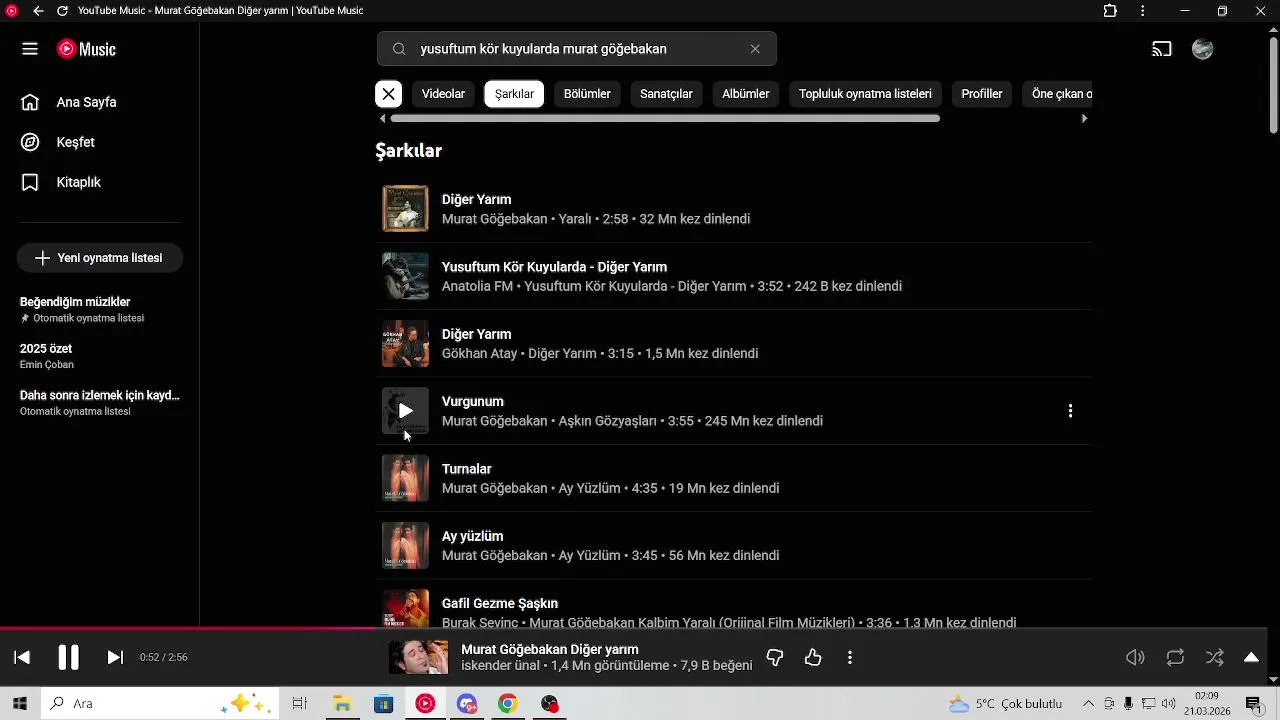1280x720 pixels.
Task: Like the currently playing song
Action: click(x=813, y=657)
